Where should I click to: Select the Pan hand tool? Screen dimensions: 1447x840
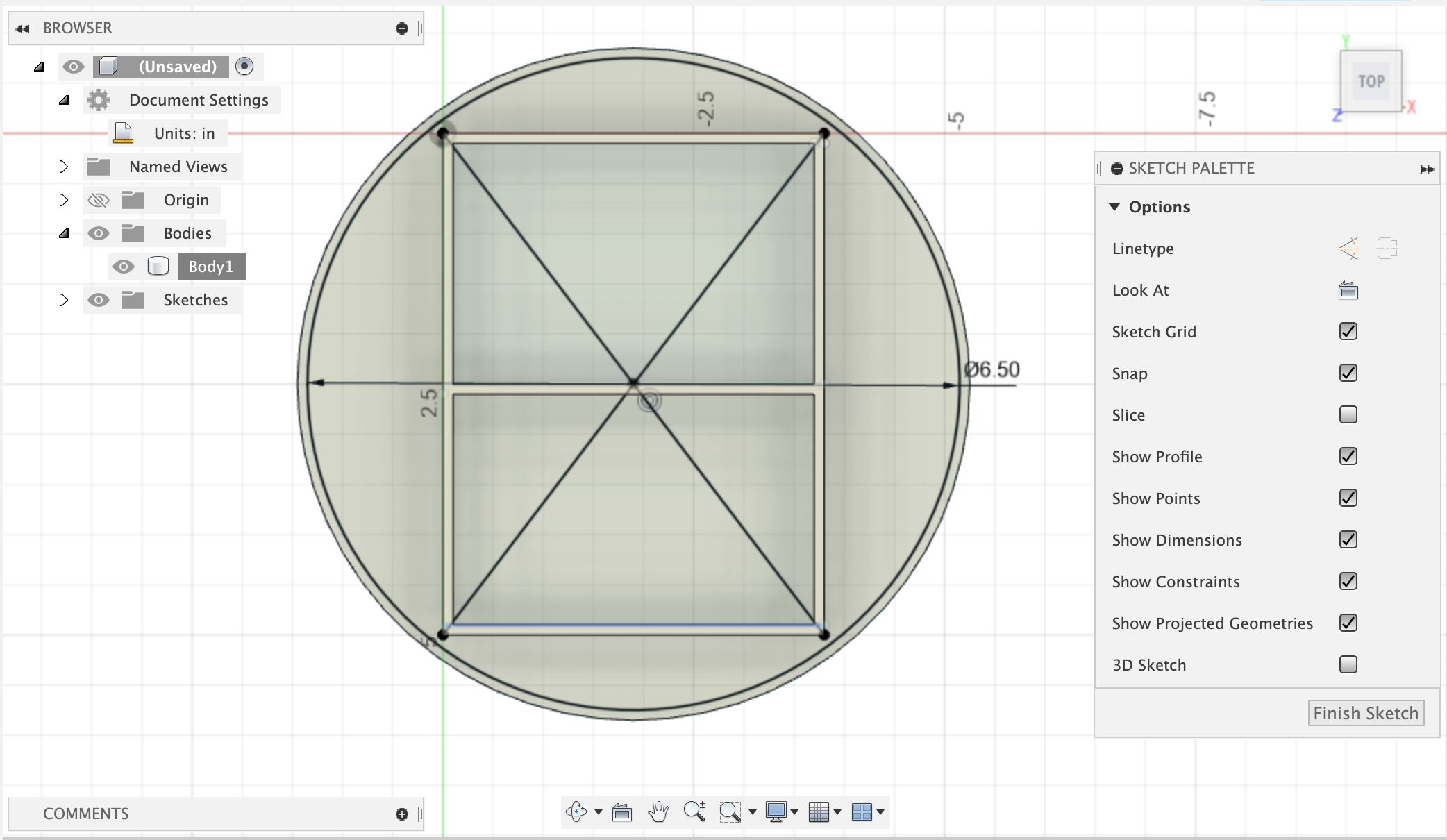tap(658, 812)
